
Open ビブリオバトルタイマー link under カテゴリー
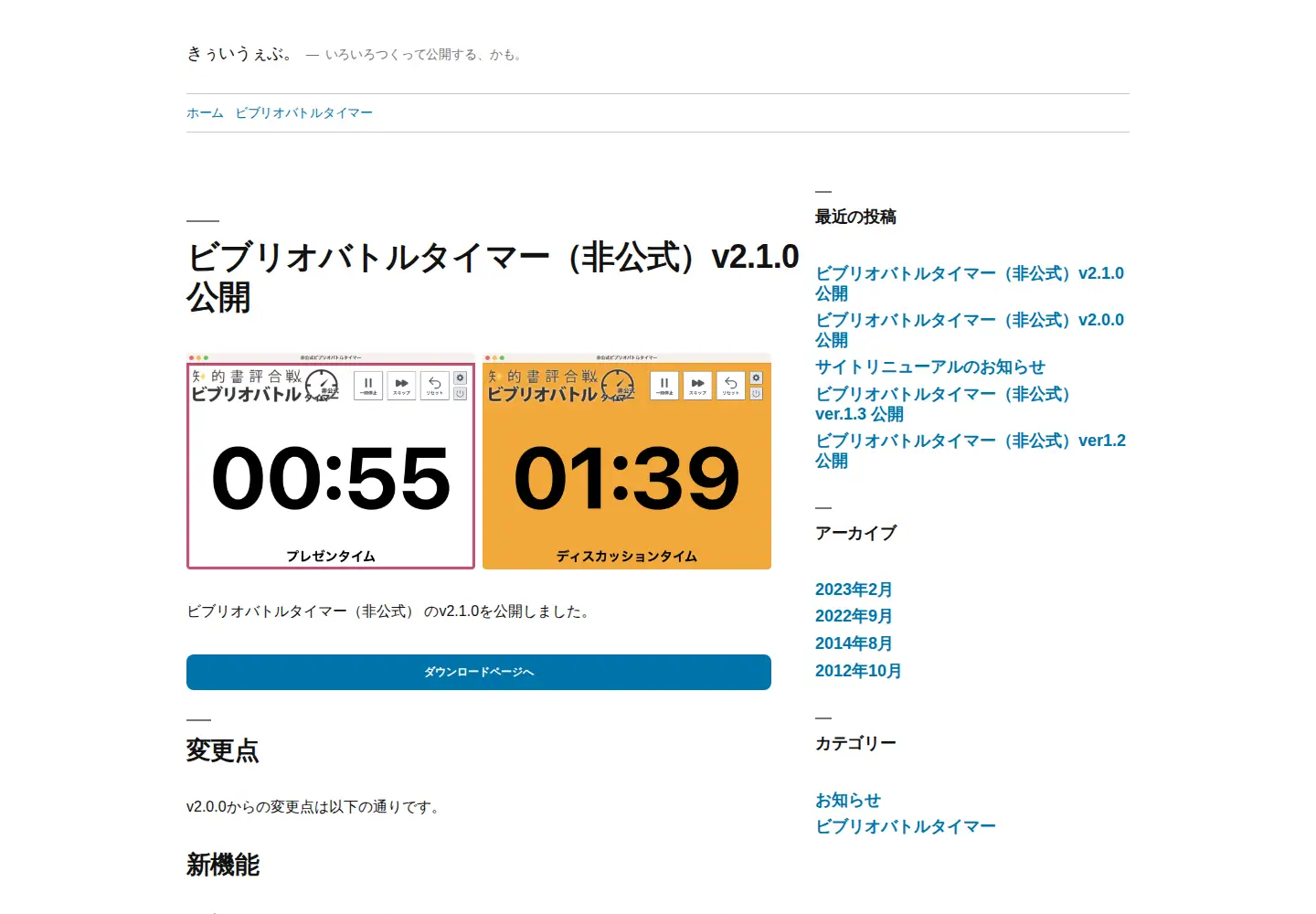coord(906,826)
